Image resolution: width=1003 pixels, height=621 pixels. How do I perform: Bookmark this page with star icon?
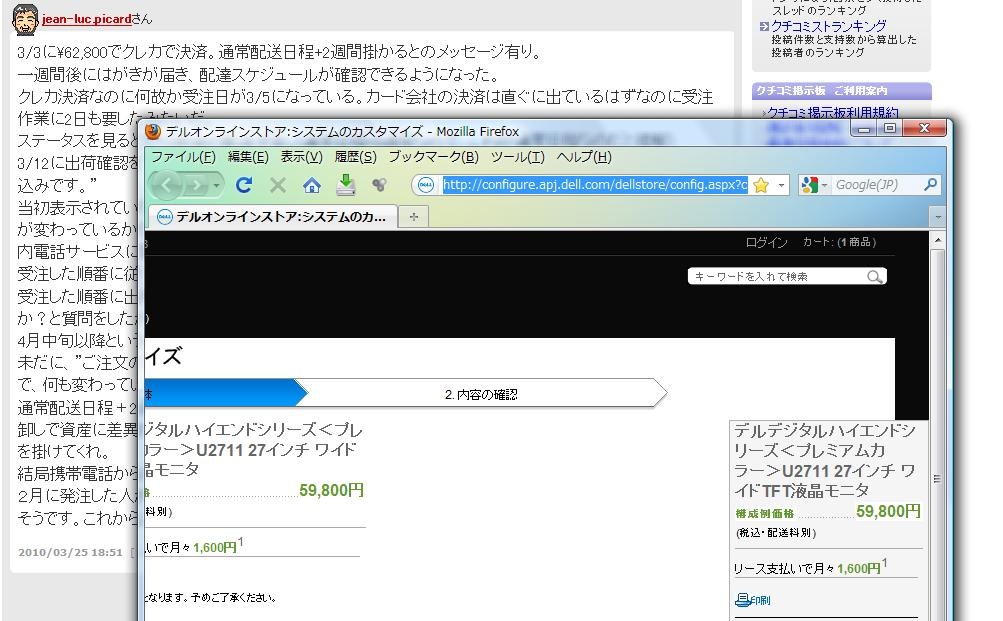coord(761,185)
